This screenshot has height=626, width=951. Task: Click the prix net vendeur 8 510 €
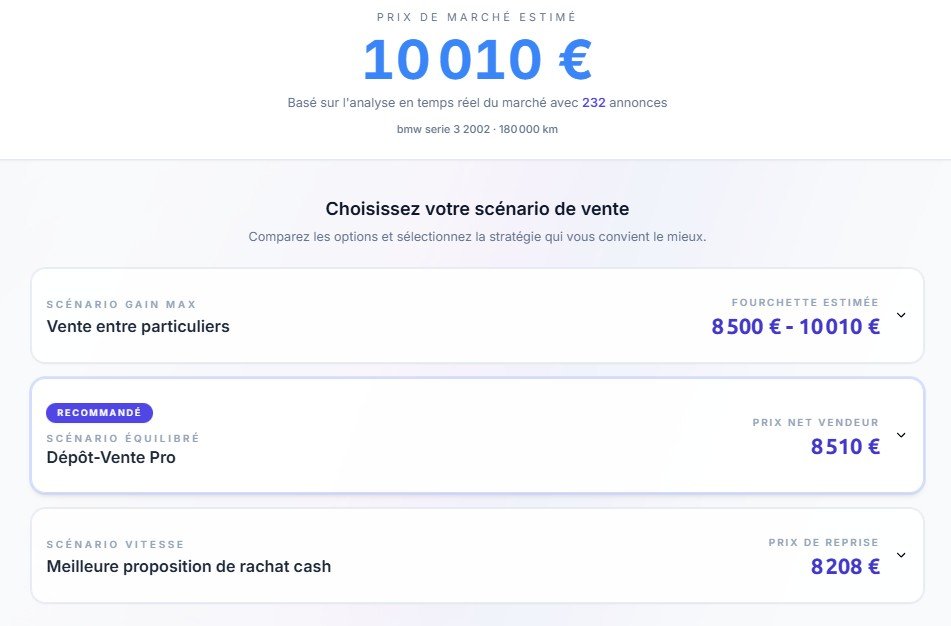tap(846, 446)
